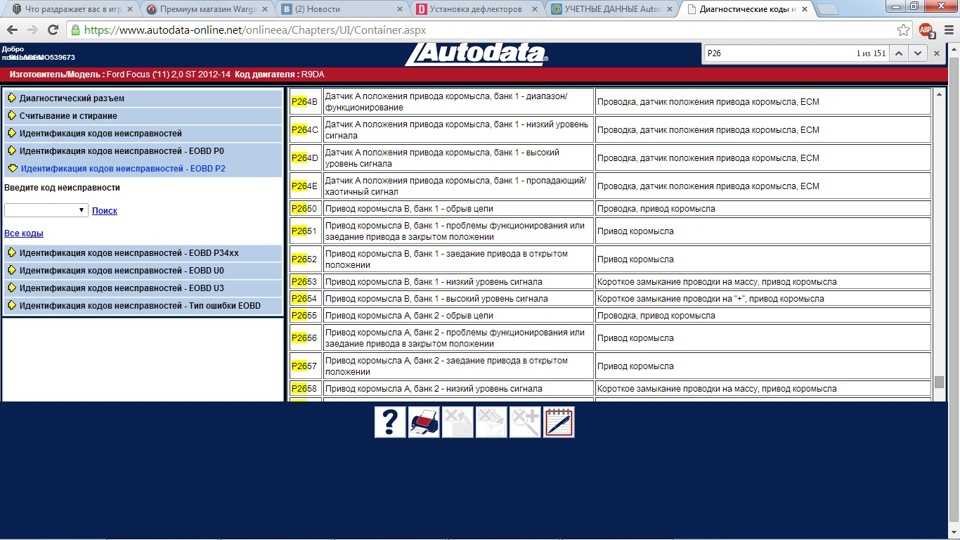
Task: Select code cell P2658
Action: pos(305,389)
